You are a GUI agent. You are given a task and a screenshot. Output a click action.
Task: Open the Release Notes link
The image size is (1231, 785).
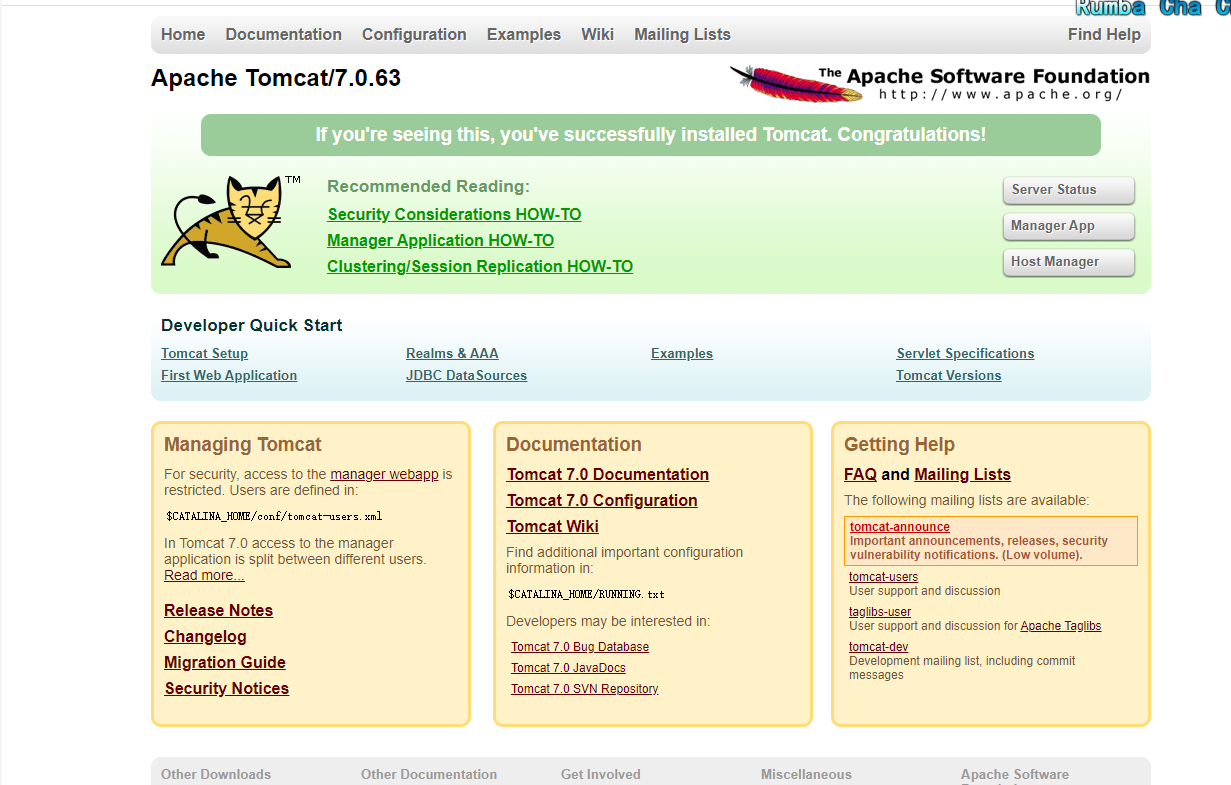218,610
